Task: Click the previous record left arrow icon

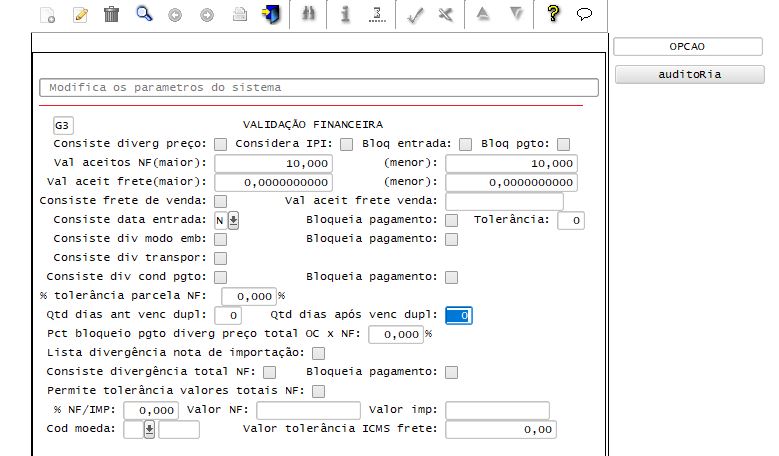Action: [175, 15]
